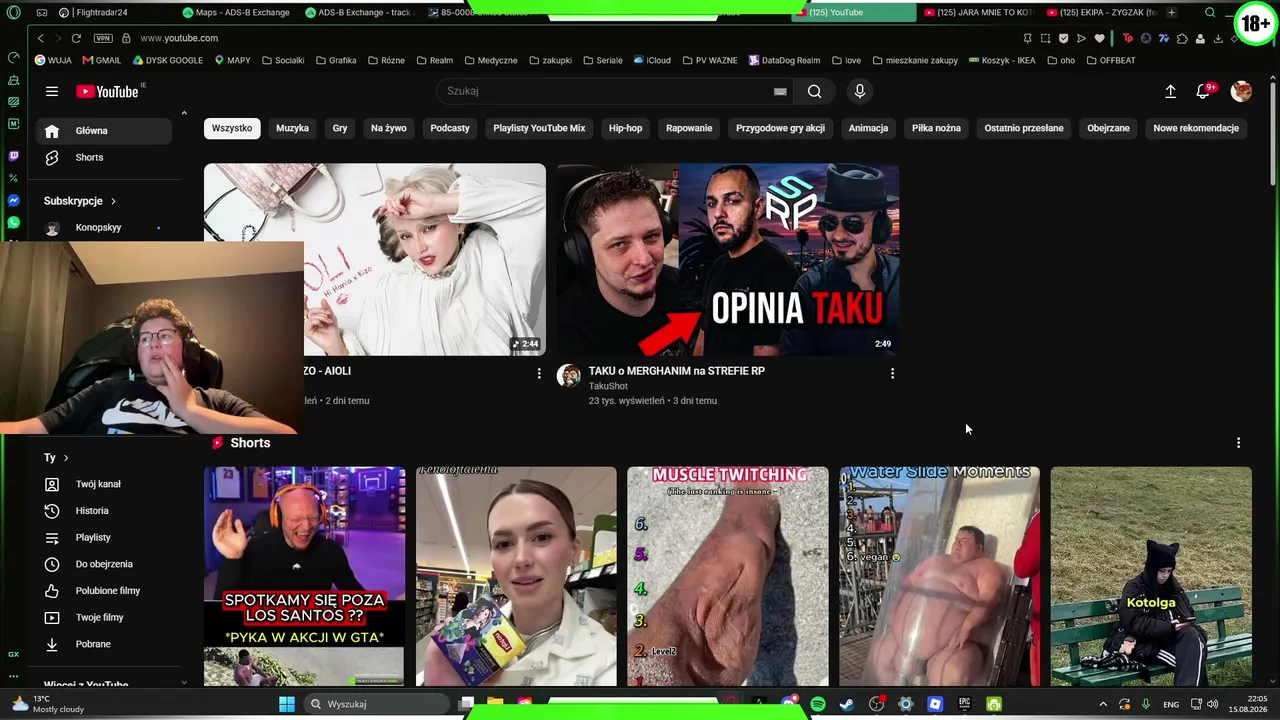1280x720 pixels.
Task: Start voice search with the microphone icon
Action: pos(859,91)
